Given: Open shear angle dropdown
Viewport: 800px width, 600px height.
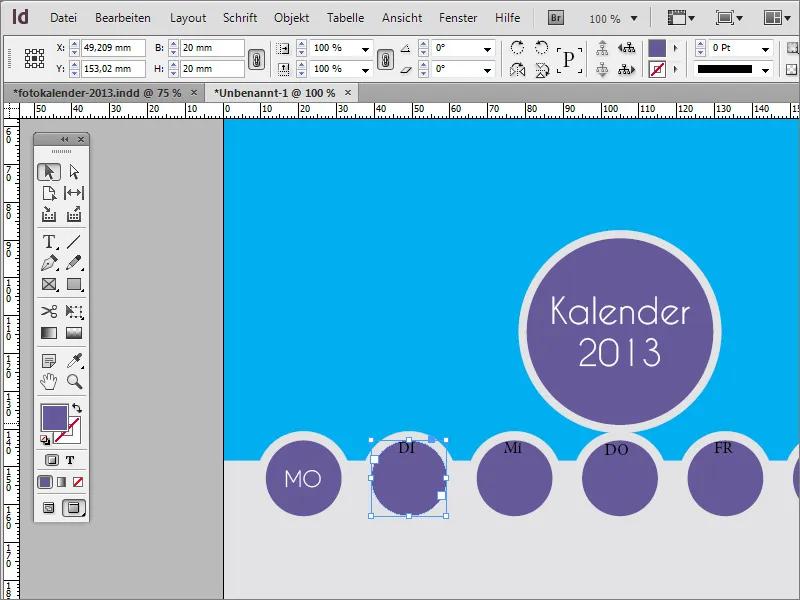Looking at the screenshot, I should tap(487, 70).
